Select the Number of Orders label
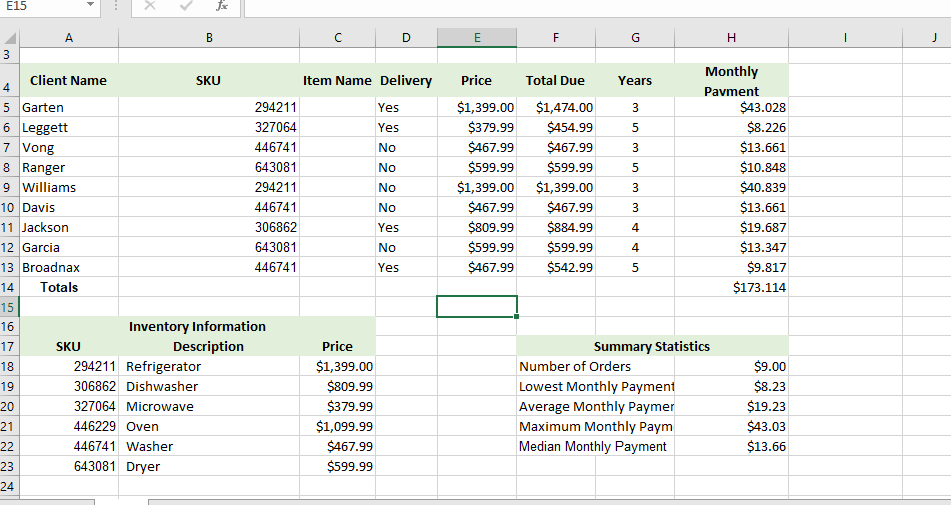The height and width of the screenshot is (505, 951). (596, 367)
